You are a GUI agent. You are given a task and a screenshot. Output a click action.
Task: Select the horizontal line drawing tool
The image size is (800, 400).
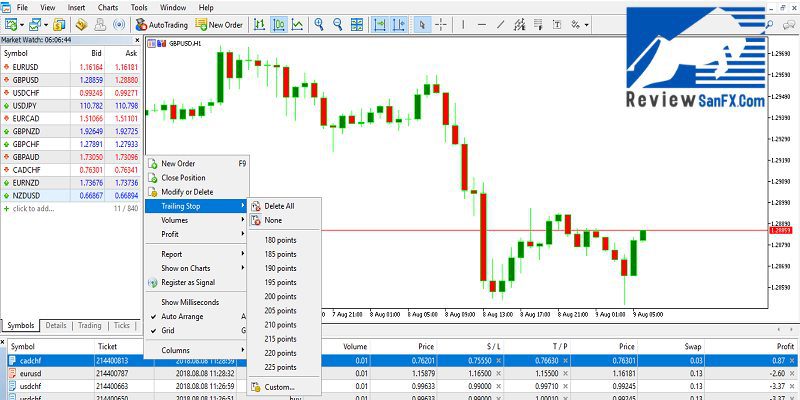(x=482, y=24)
